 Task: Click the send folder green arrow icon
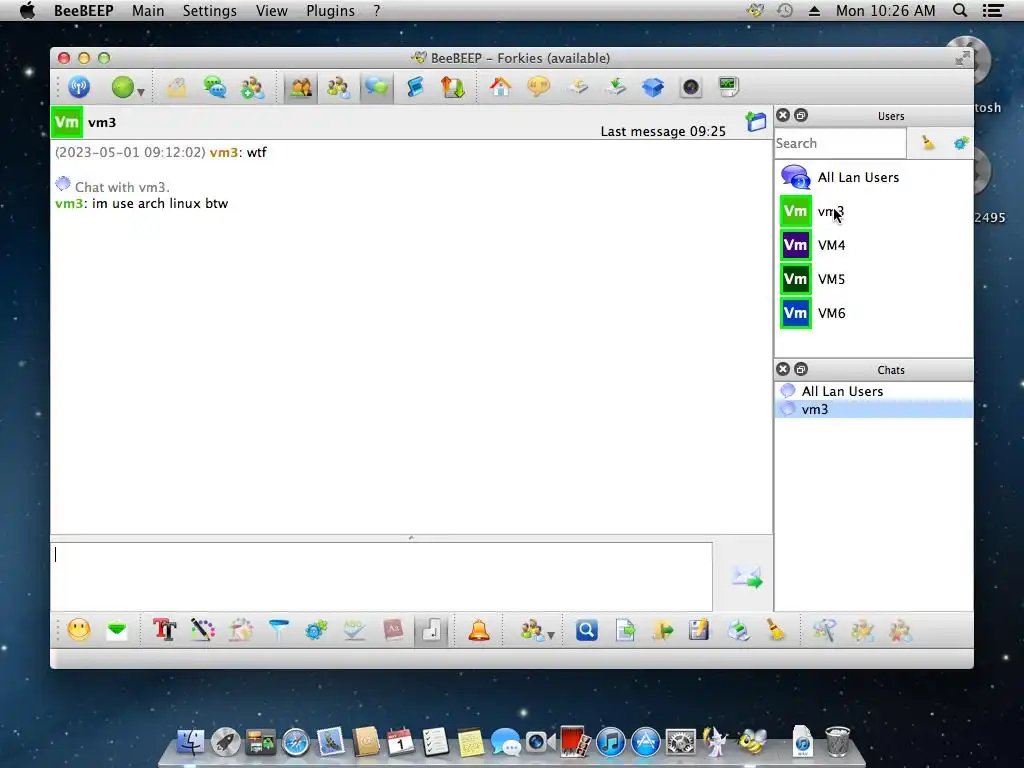coord(662,630)
